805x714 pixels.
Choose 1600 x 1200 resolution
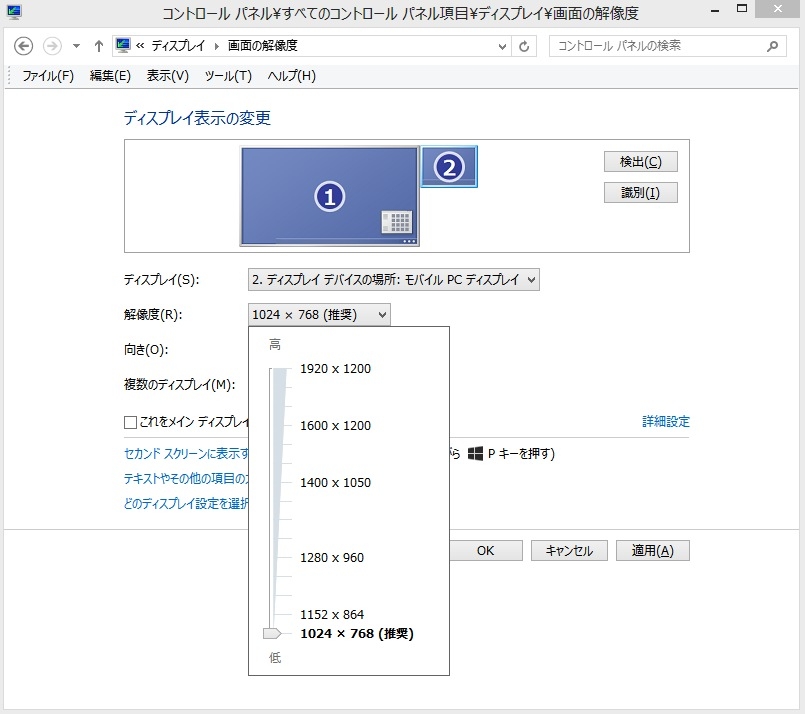pos(335,426)
